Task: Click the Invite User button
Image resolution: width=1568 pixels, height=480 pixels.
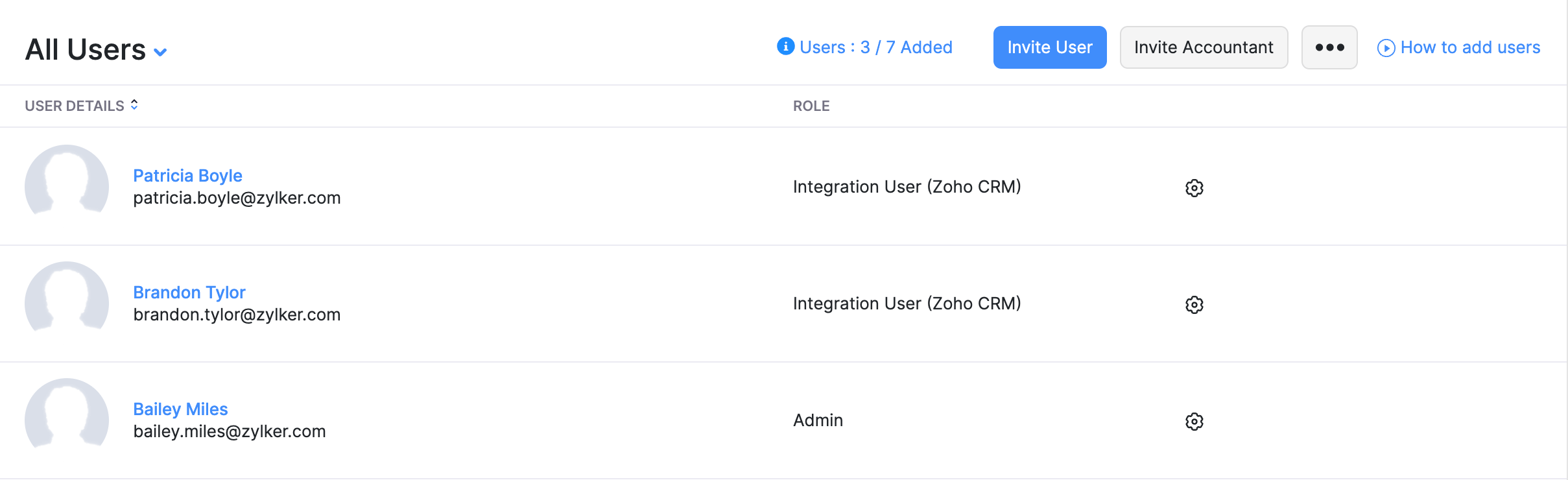Action: pyautogui.click(x=1050, y=47)
